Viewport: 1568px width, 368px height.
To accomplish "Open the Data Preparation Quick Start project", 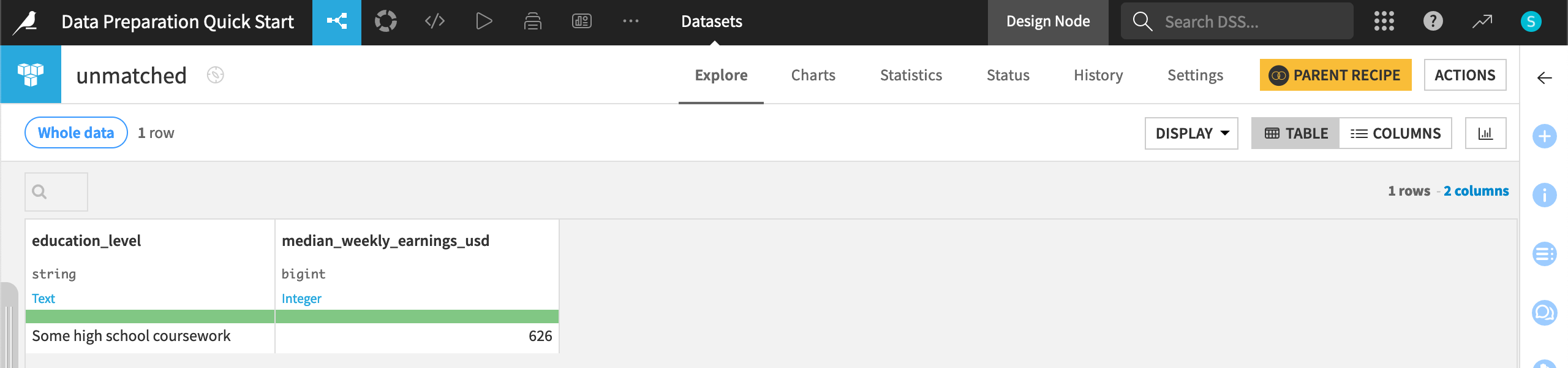I will 178,22.
